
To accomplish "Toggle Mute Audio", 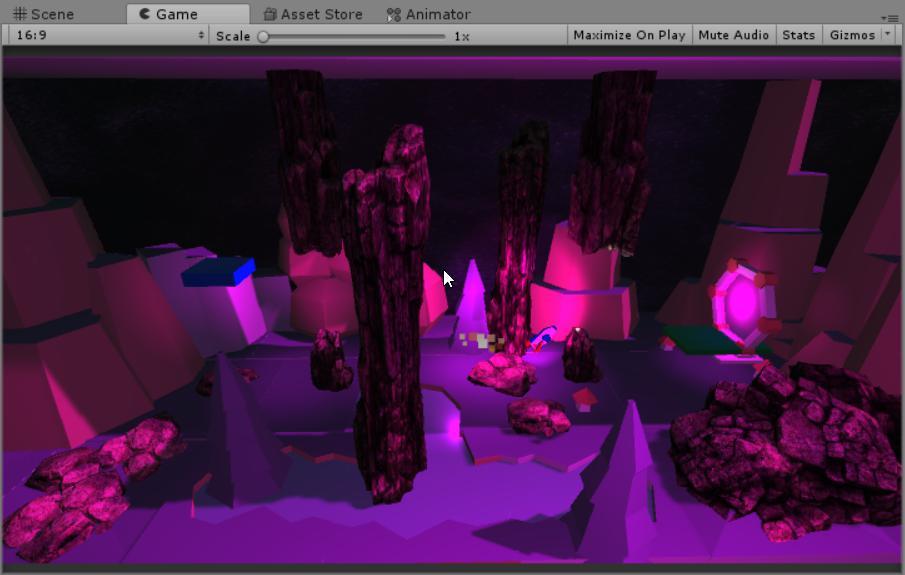I will [x=734, y=35].
